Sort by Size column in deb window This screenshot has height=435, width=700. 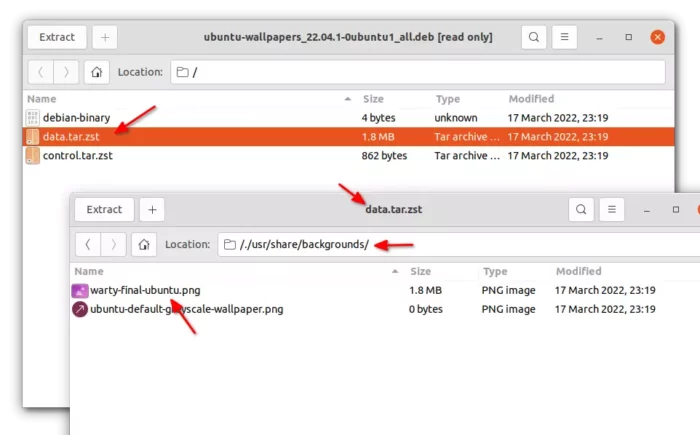(373, 99)
